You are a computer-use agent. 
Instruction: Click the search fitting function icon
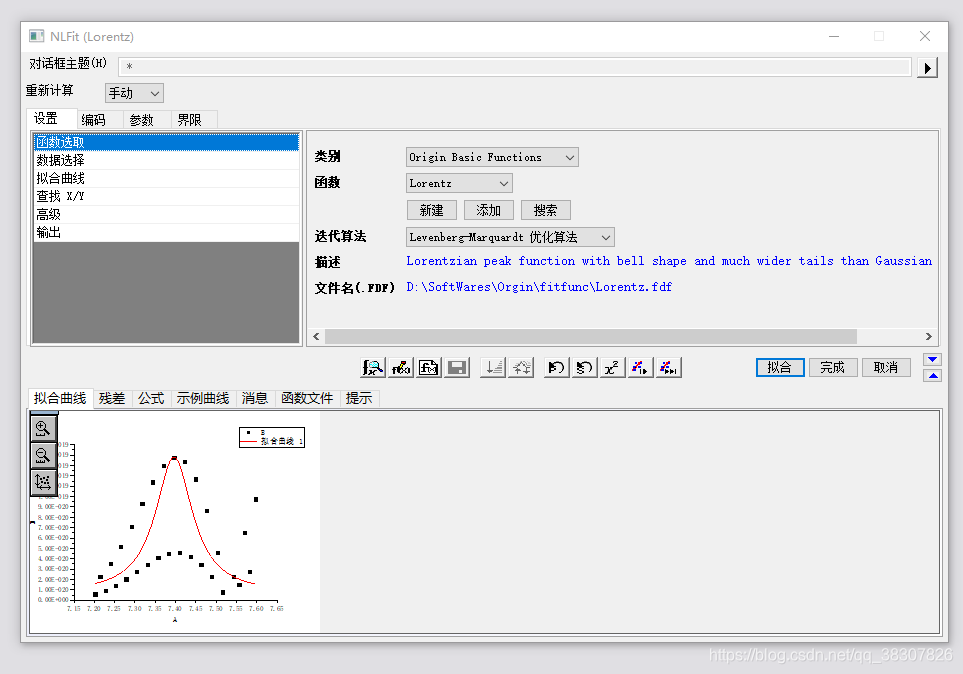(373, 367)
